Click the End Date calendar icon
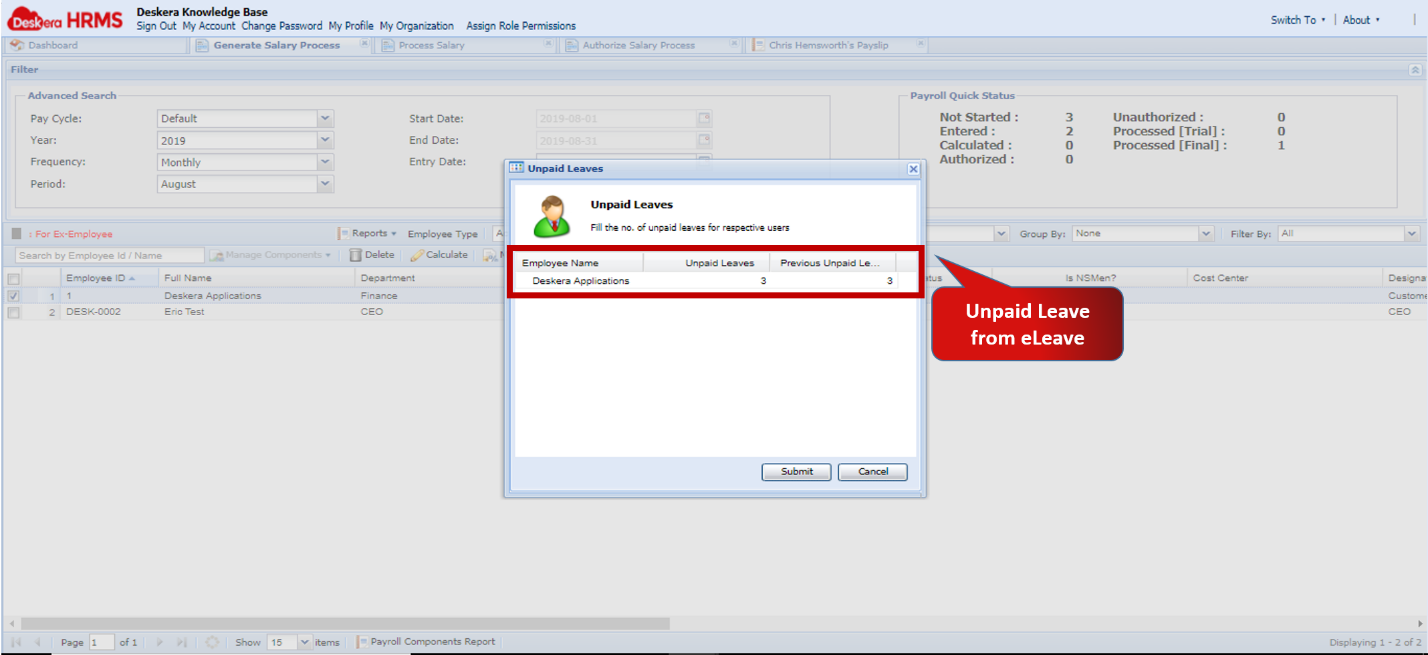Viewport: 1428px width, 655px height. click(x=703, y=140)
